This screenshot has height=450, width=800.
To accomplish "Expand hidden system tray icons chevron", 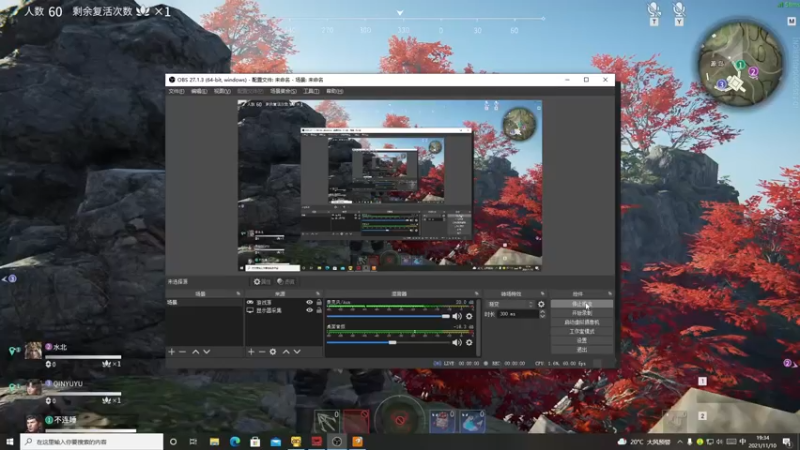I will (x=680, y=441).
